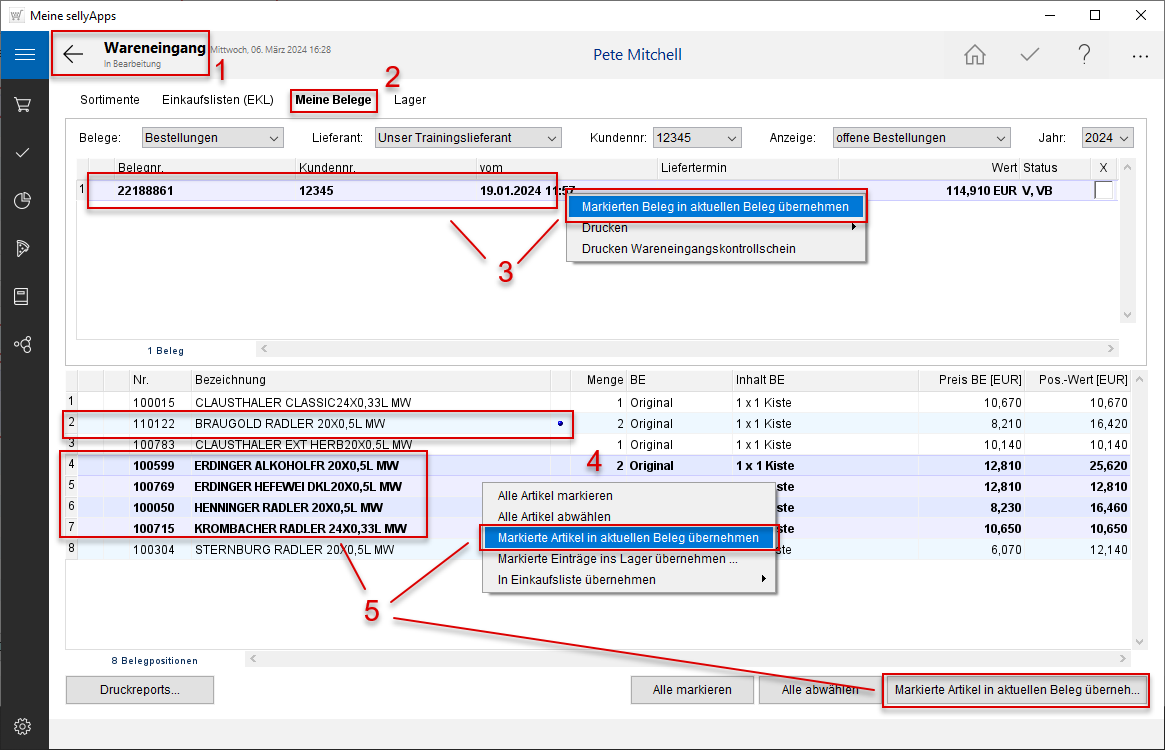Switch to the Einkaufslisten (EKL) tab
Viewport: 1165px width, 750px height.
point(216,100)
